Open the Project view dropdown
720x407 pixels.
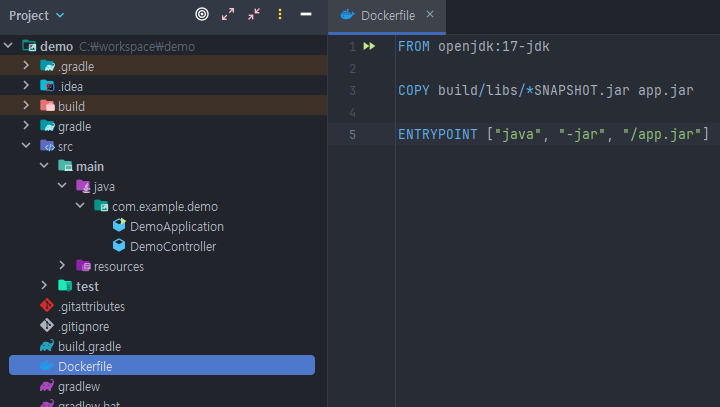tap(36, 16)
